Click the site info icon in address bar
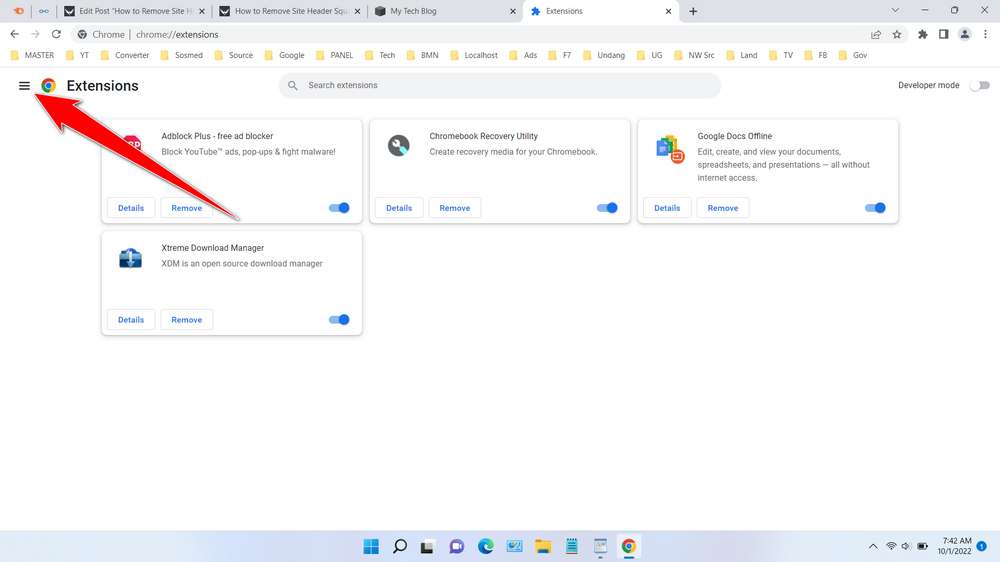The image size is (1000, 562). pyautogui.click(x=82, y=34)
